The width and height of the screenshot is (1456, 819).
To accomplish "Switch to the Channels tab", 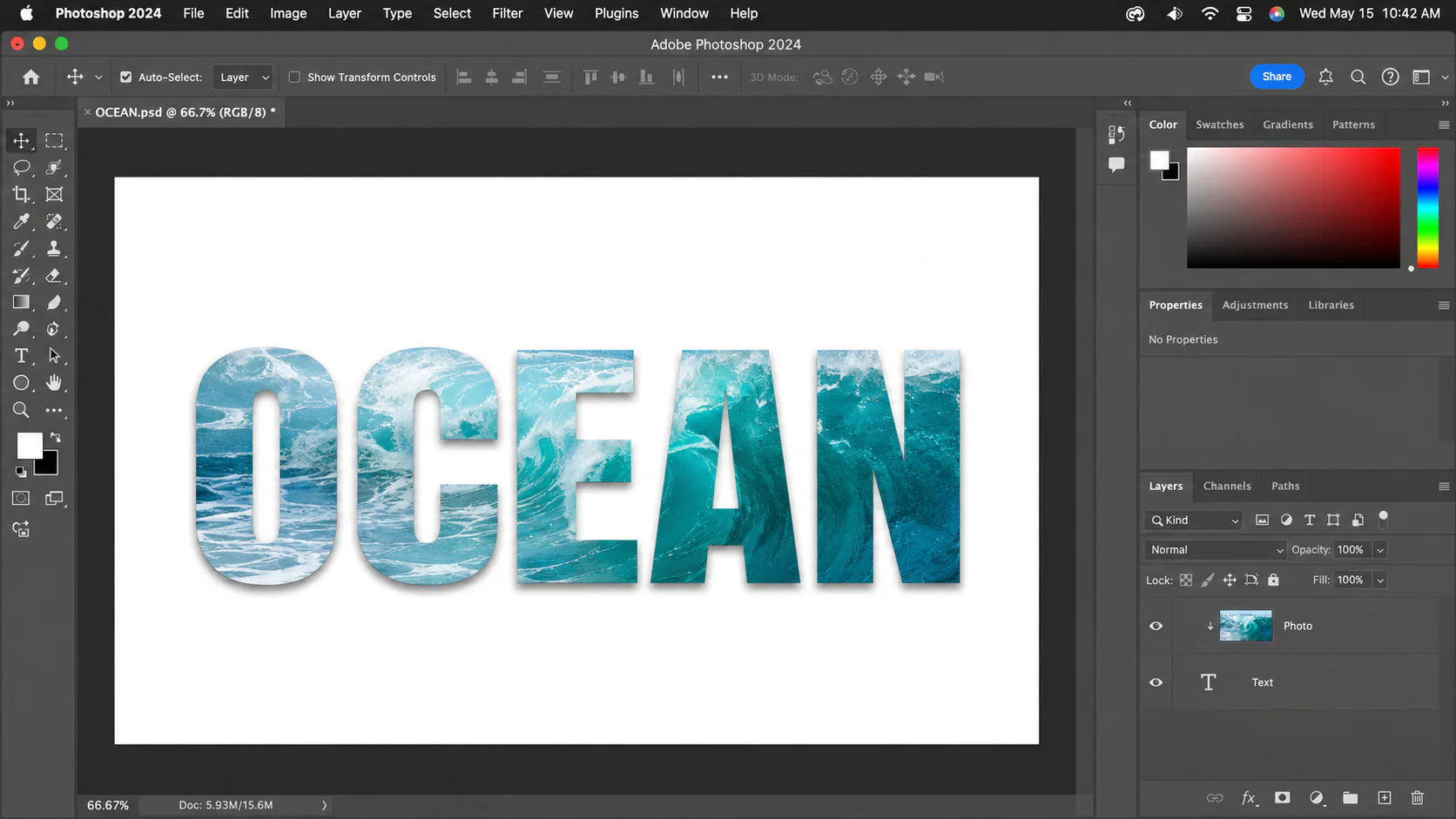I will point(1227,486).
